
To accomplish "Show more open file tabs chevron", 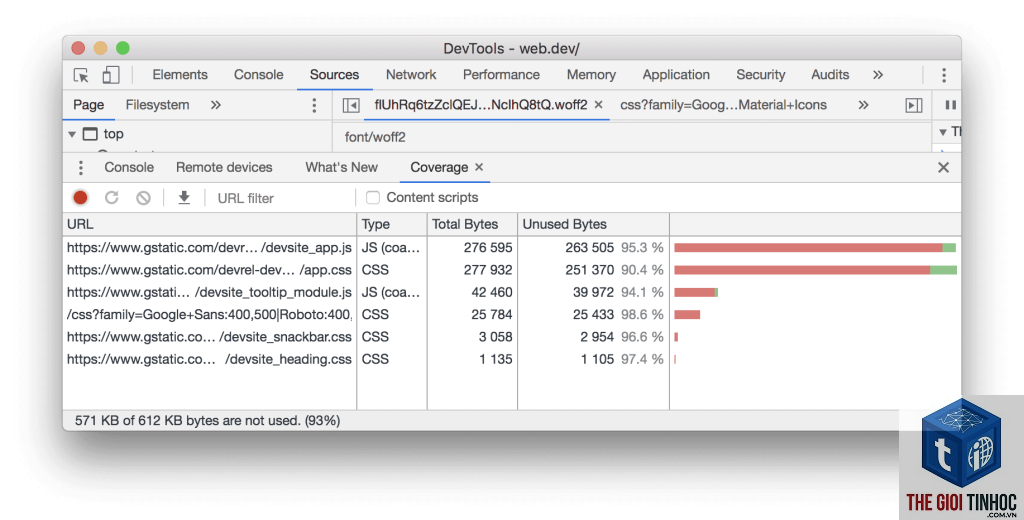I will click(x=863, y=105).
